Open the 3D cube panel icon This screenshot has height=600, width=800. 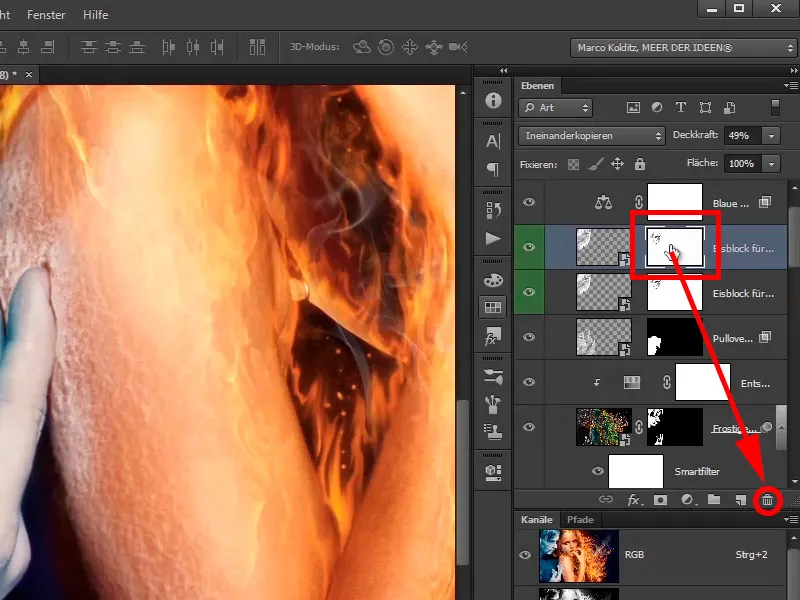click(493, 472)
